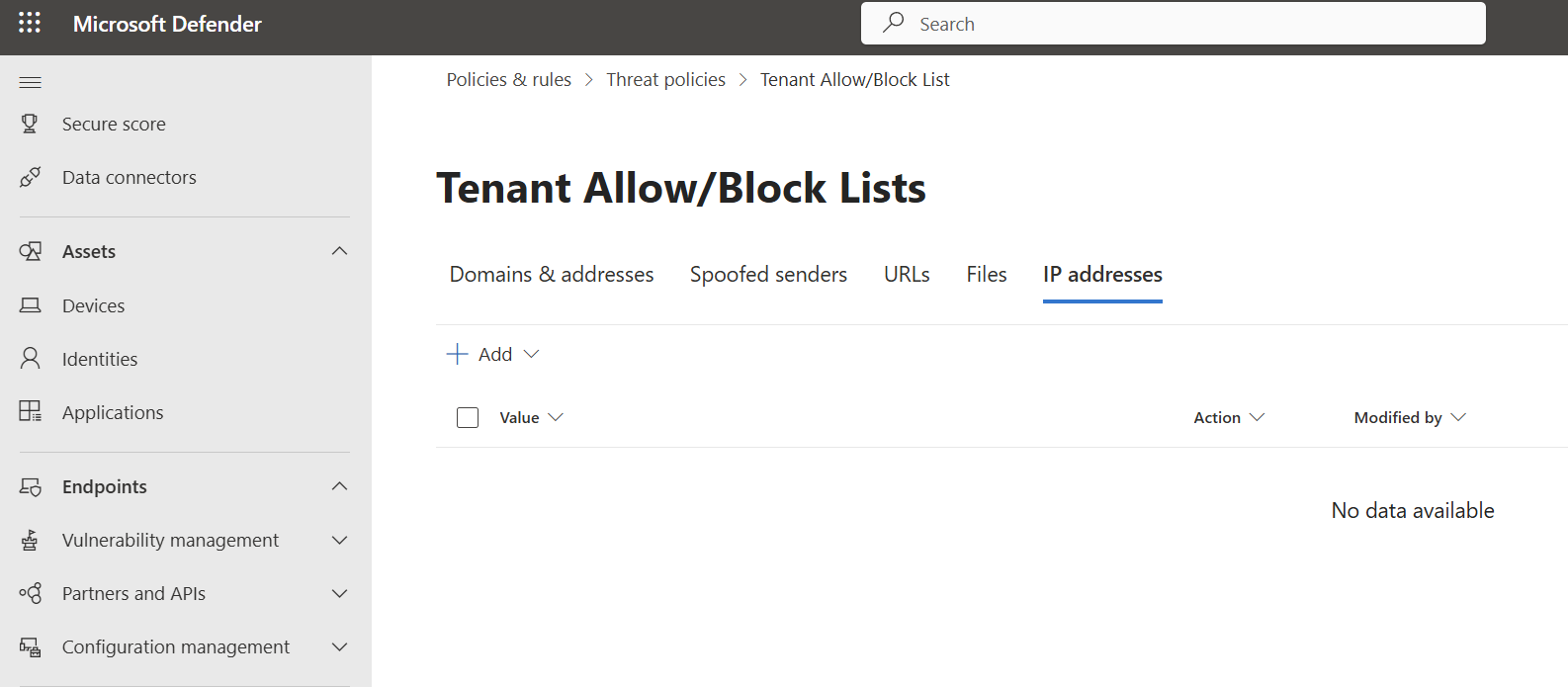
Task: Switch to the Spoofed senders tab
Action: tap(768, 274)
